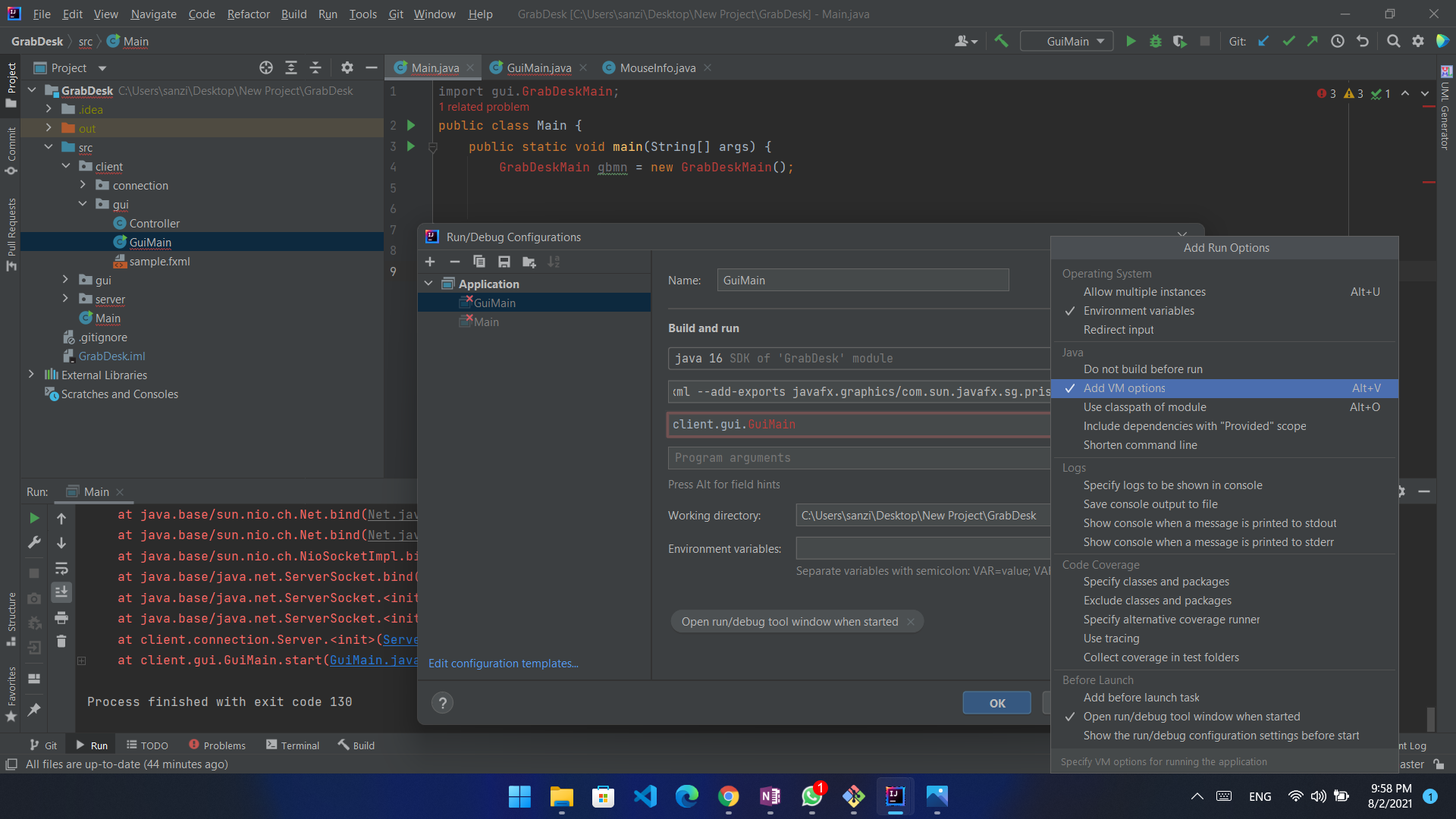1456x819 pixels.
Task: Toggle Add VM options entry
Action: click(1224, 388)
